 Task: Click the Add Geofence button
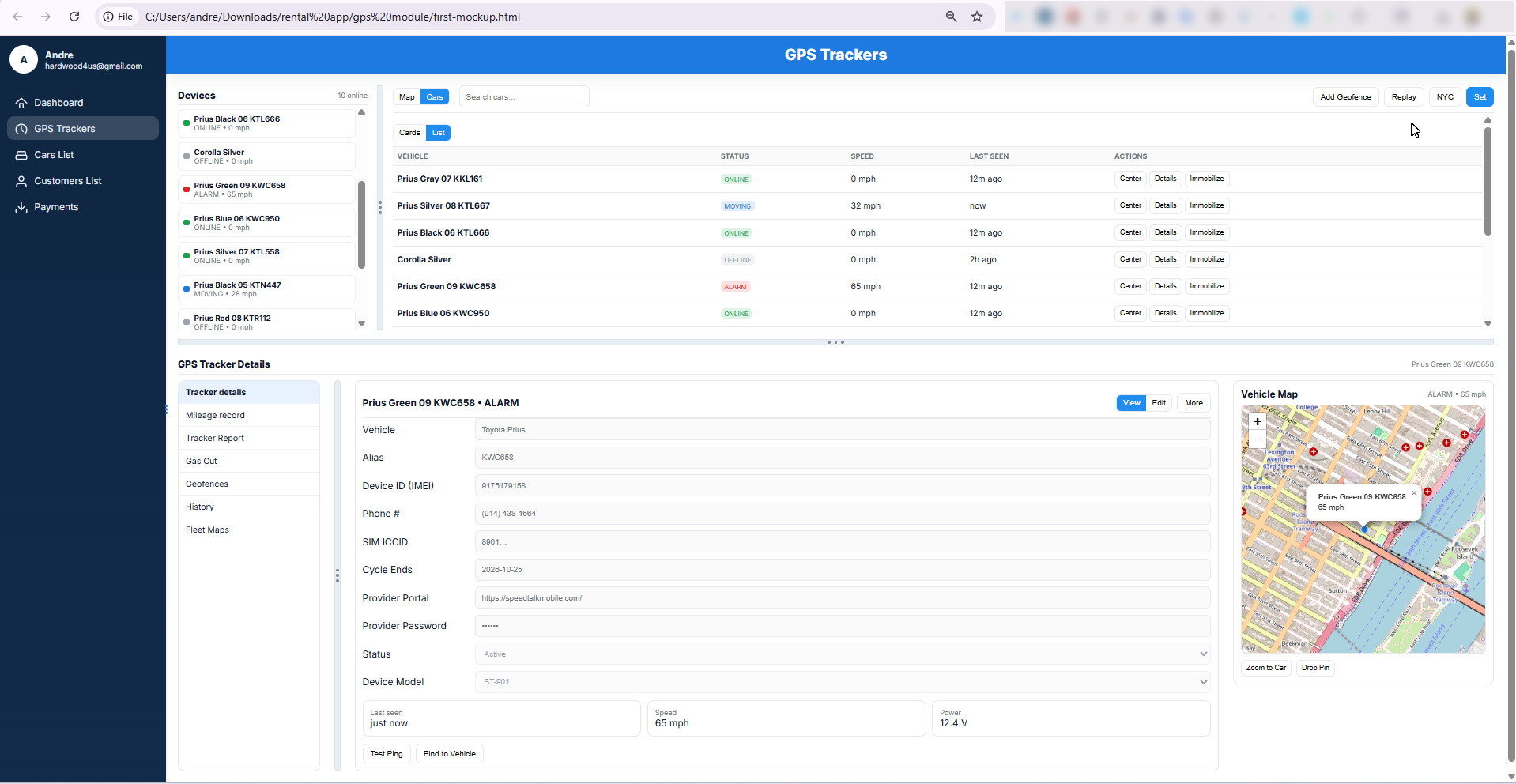1345,97
